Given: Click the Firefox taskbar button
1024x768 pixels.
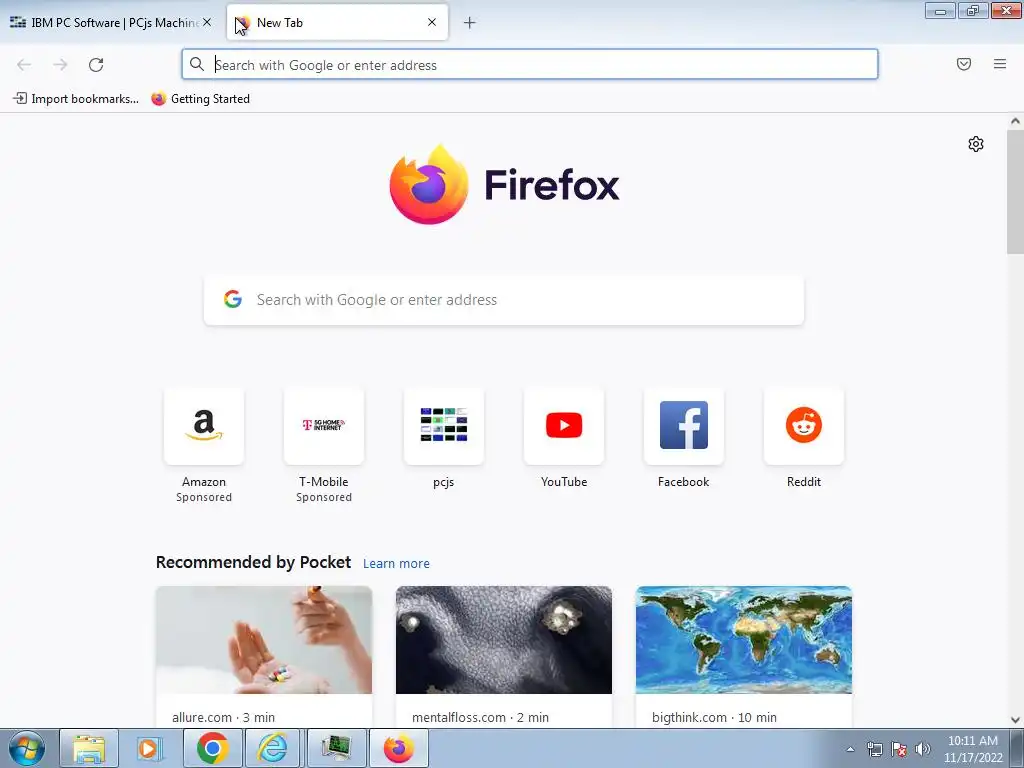Looking at the screenshot, I should [398, 748].
